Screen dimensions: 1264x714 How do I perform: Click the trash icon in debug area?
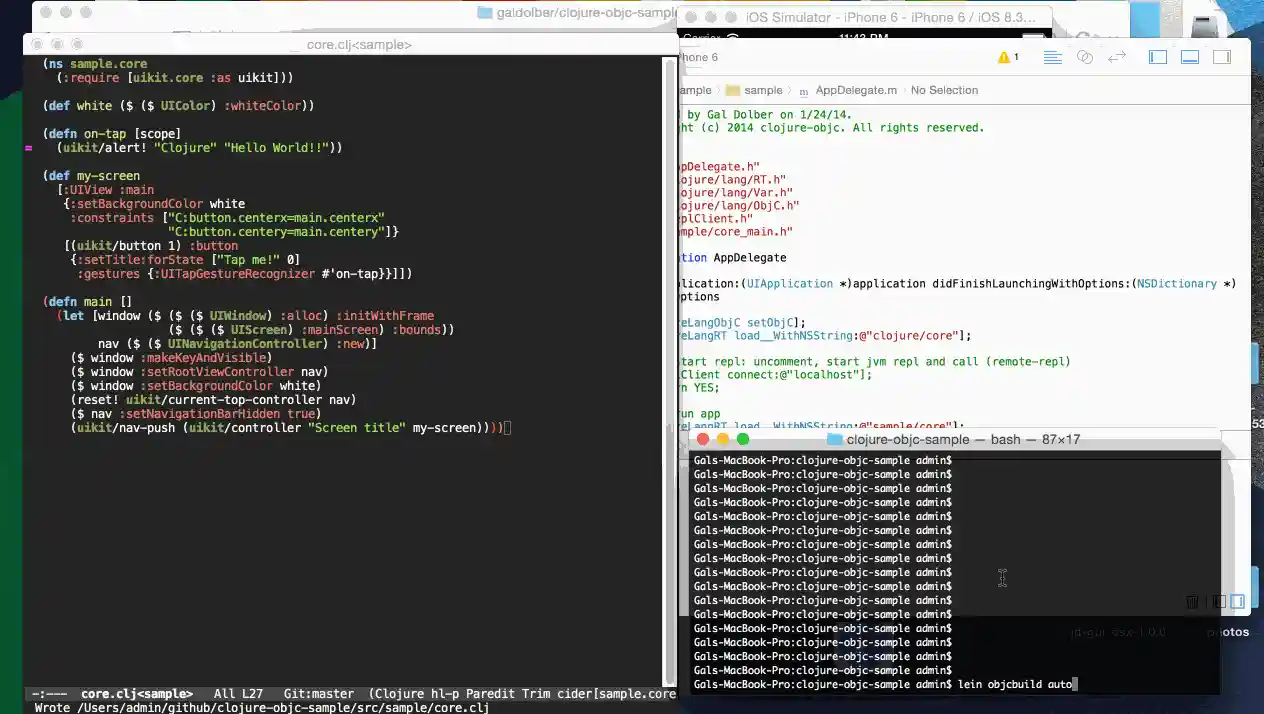click(1192, 601)
